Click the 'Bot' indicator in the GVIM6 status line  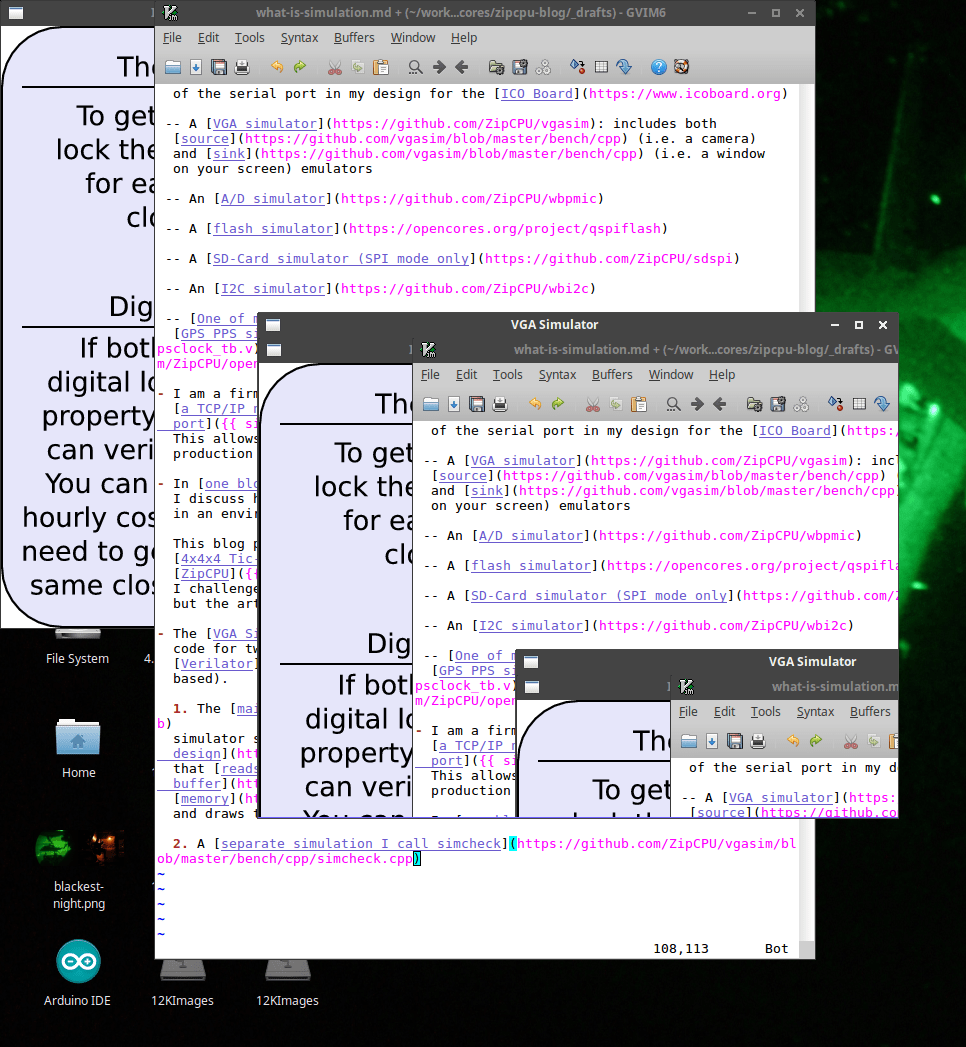tap(776, 949)
